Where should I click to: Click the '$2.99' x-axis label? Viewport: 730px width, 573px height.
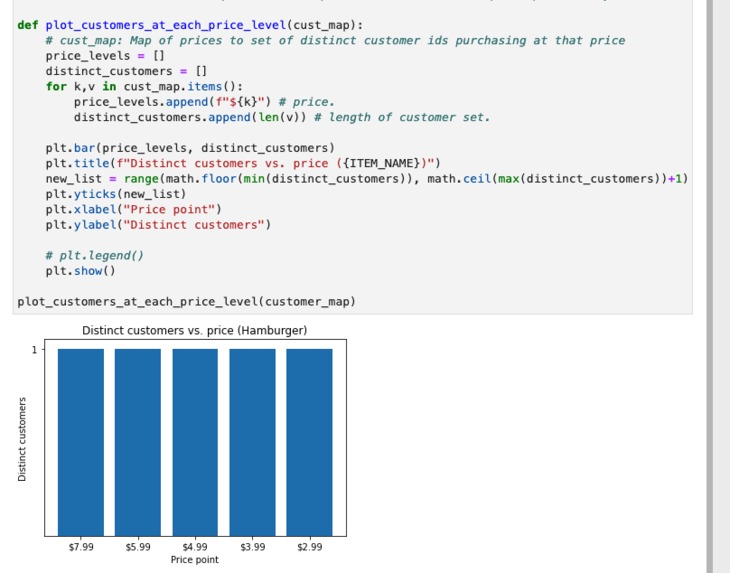point(310,547)
